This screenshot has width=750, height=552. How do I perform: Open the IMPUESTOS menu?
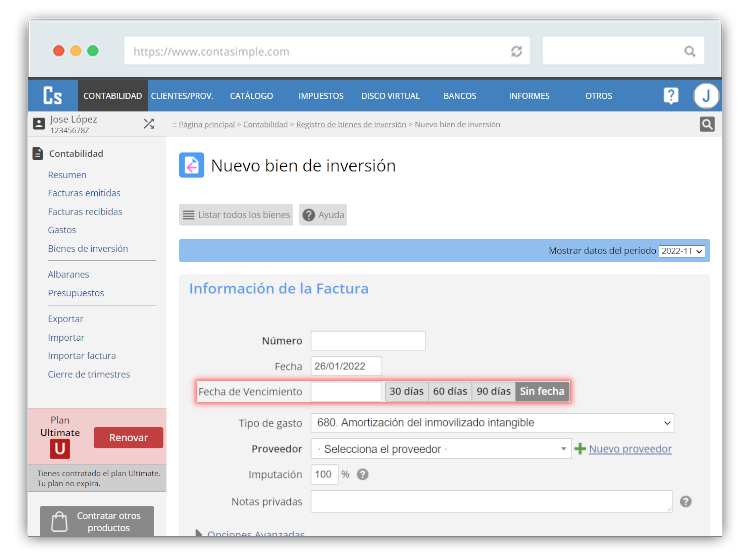321,96
